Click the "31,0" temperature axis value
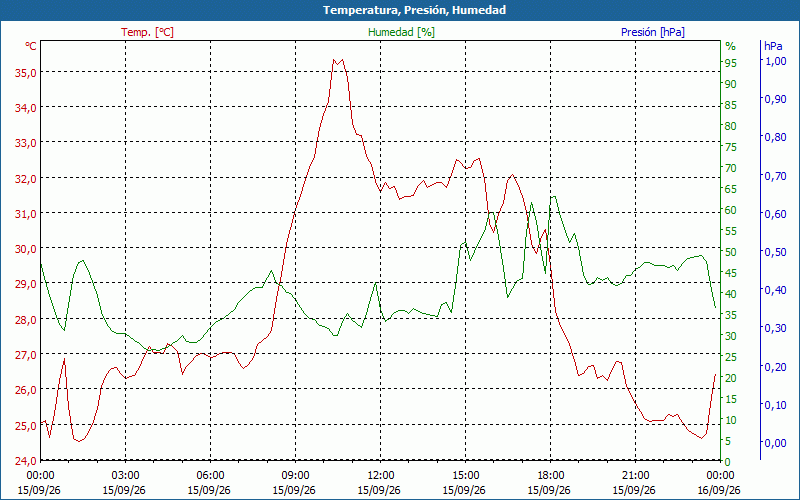 pos(26,213)
